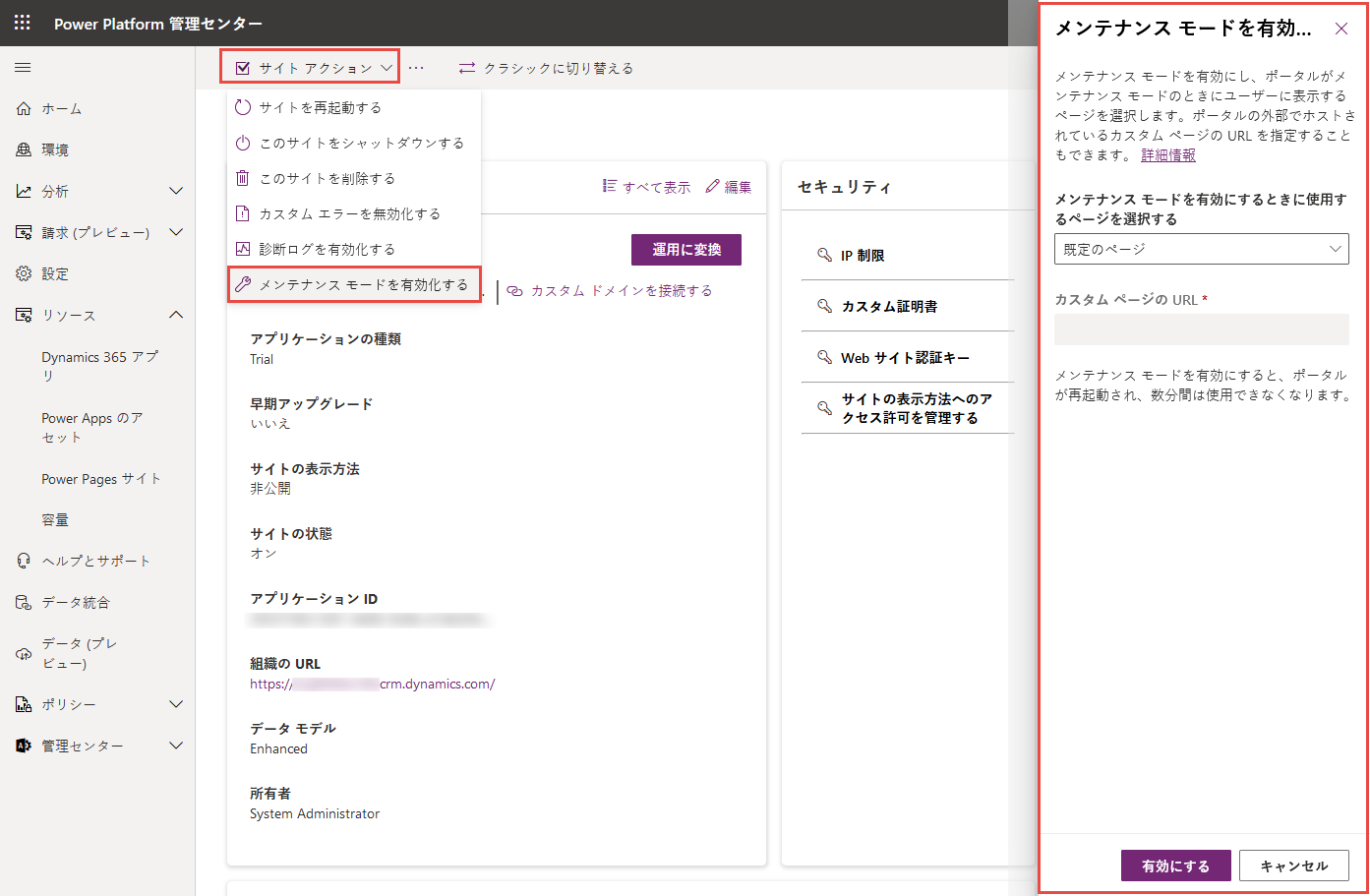The height and width of the screenshot is (896, 1370).
Task: Click the restart icon beside サイトを再起動する
Action: (243, 107)
